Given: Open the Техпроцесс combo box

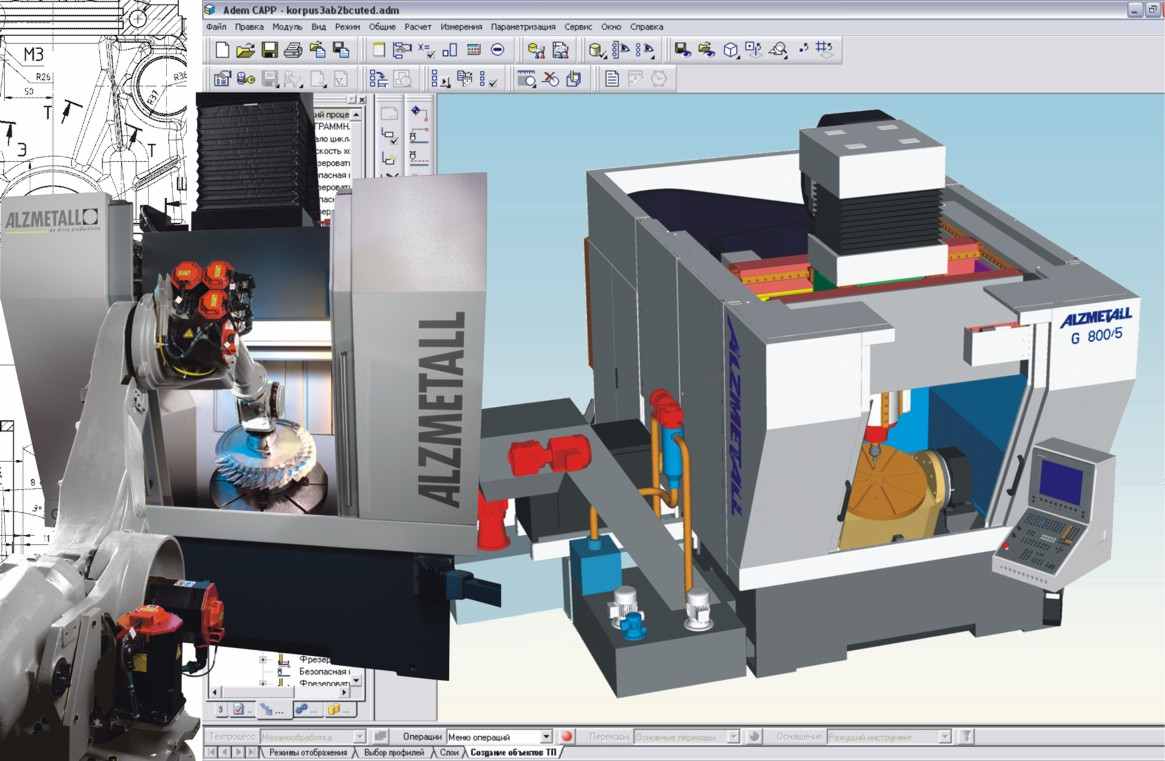Looking at the screenshot, I should coord(312,736).
